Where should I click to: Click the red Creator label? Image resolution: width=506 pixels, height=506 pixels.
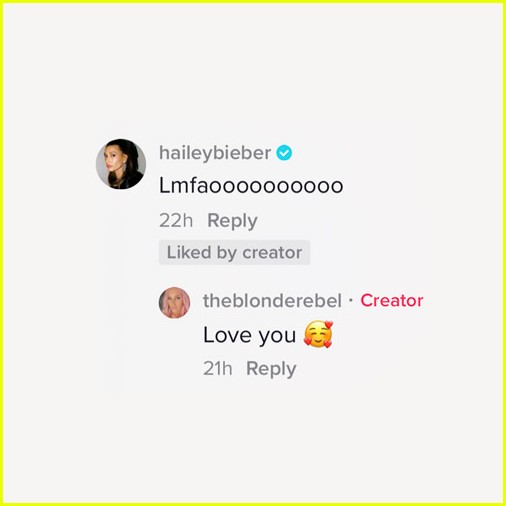[392, 300]
